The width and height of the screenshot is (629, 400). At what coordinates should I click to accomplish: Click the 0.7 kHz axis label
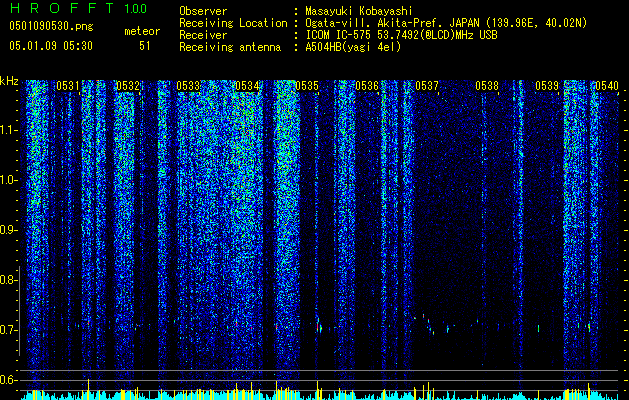click(x=8, y=330)
